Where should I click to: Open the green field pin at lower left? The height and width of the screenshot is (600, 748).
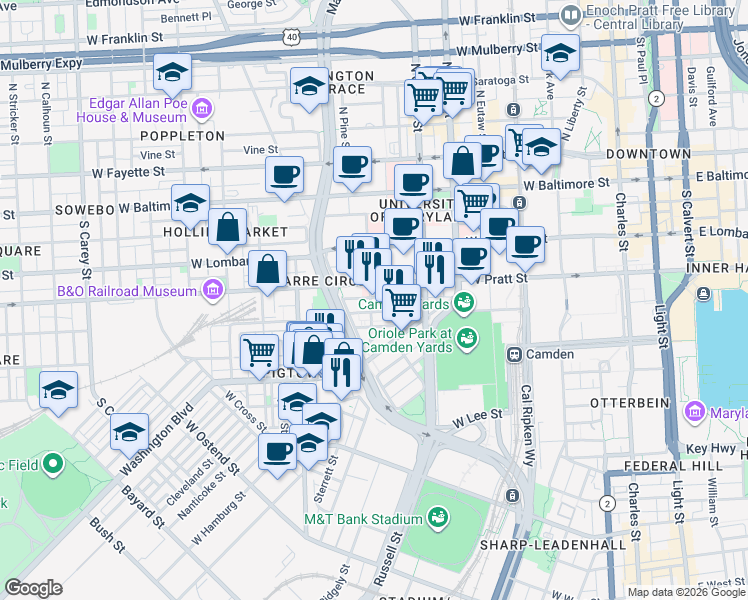point(53,465)
